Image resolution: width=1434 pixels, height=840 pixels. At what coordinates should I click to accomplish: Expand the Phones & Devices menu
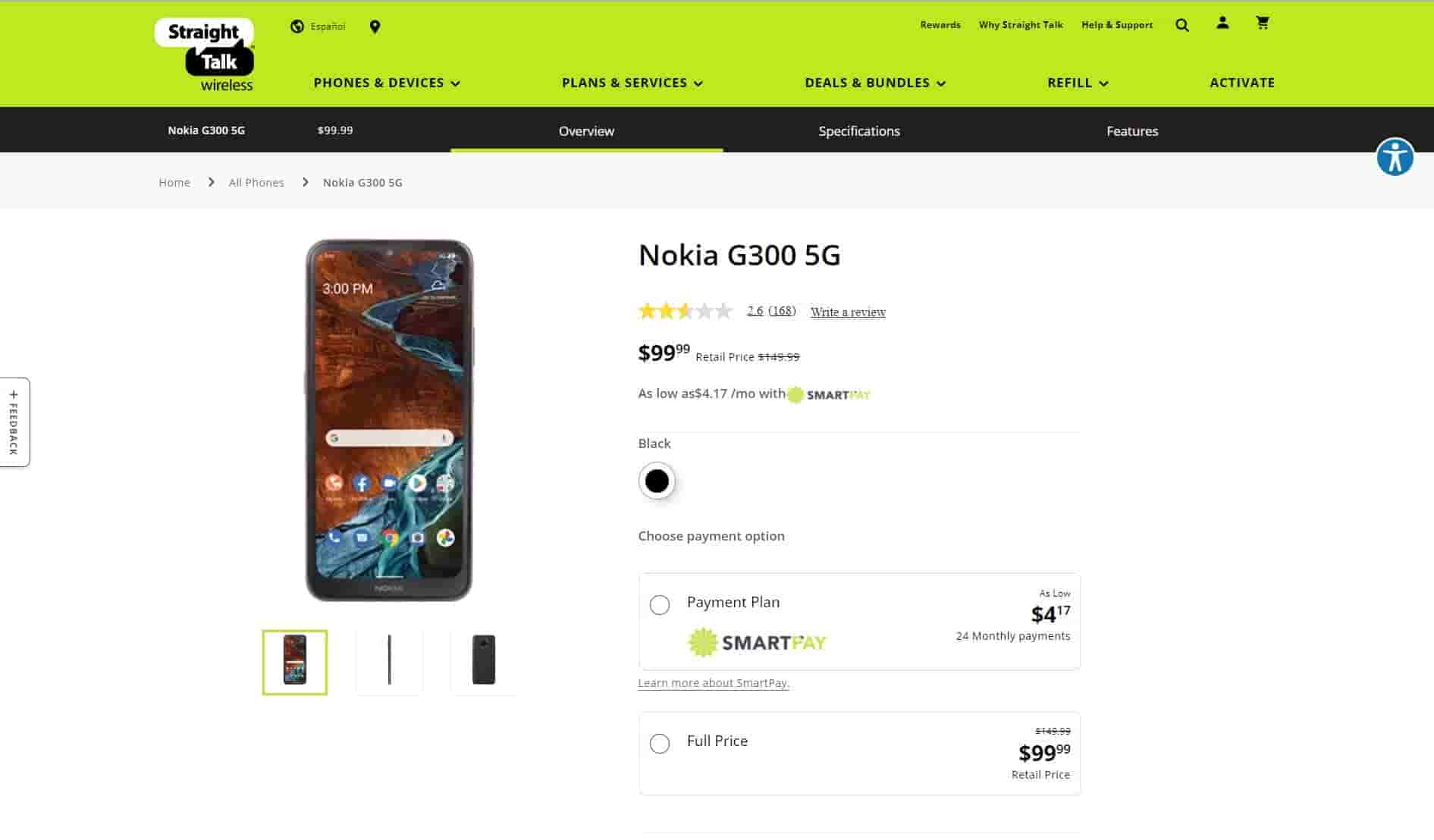coord(386,83)
